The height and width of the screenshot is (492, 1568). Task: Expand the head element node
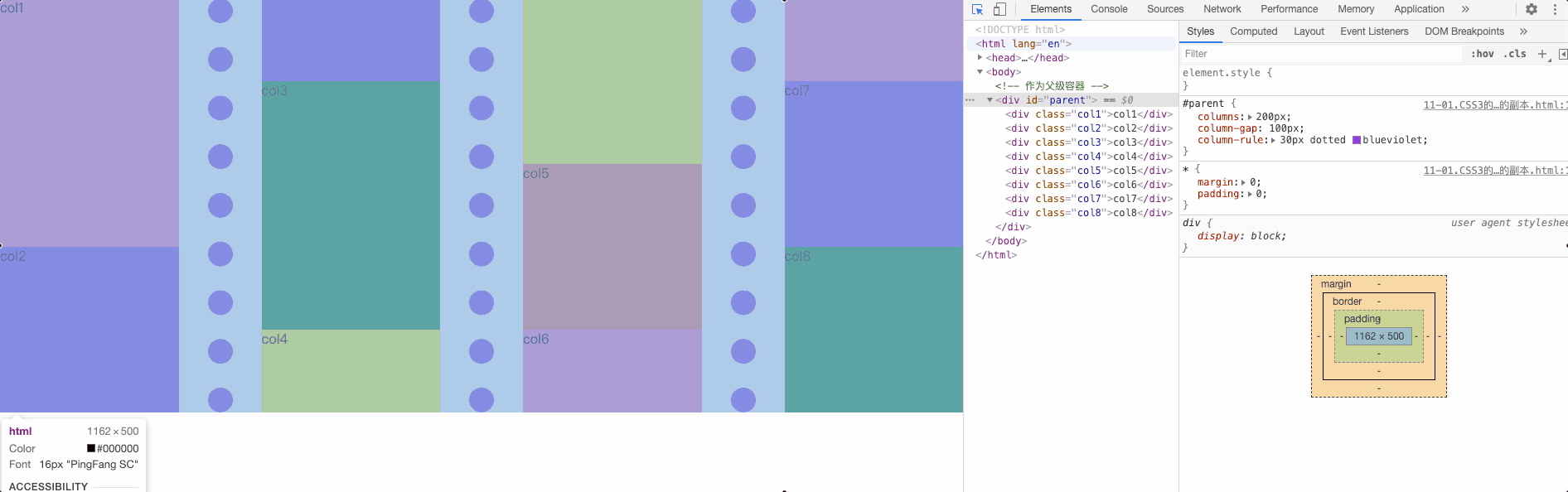click(980, 58)
